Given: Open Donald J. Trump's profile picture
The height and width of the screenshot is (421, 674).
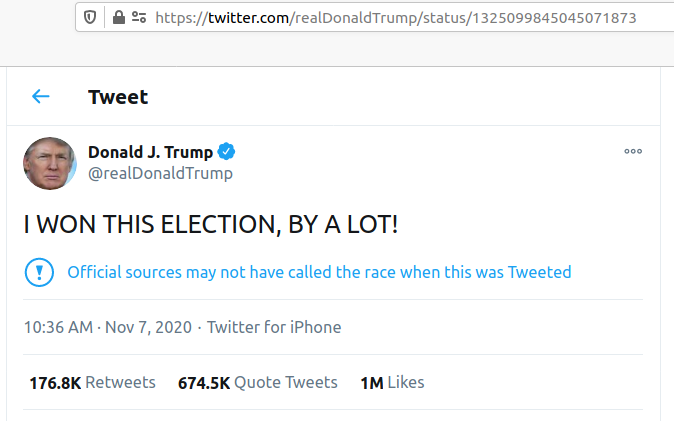Looking at the screenshot, I should pos(50,163).
